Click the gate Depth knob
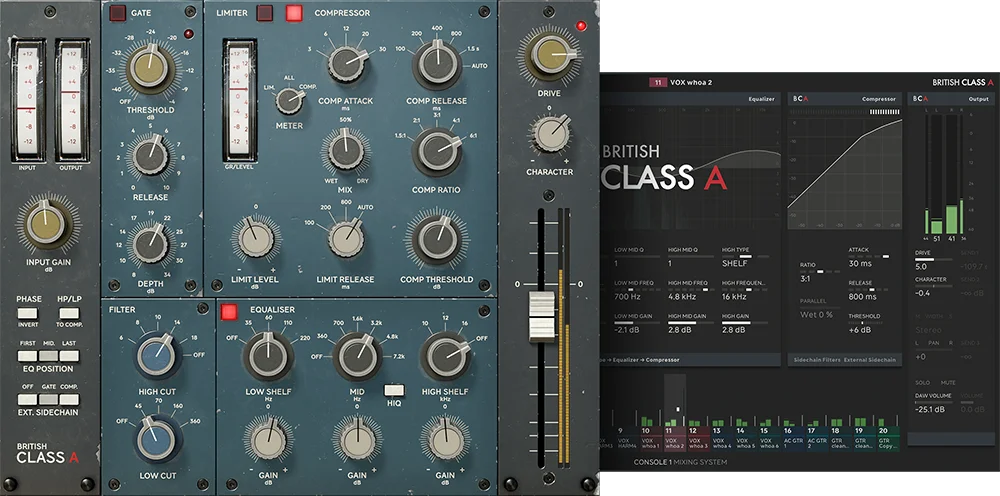 [x=151, y=245]
